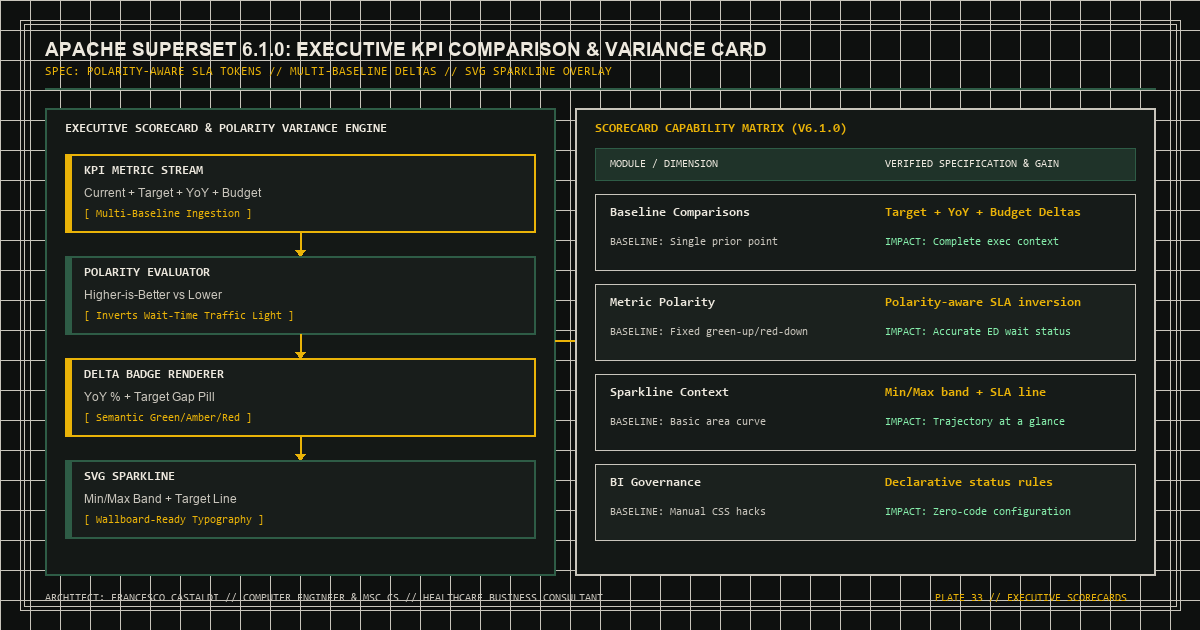Image resolution: width=1200 pixels, height=630 pixels.
Task: Click the architect credit line for Francesco Castaldi
Action: click(324, 598)
